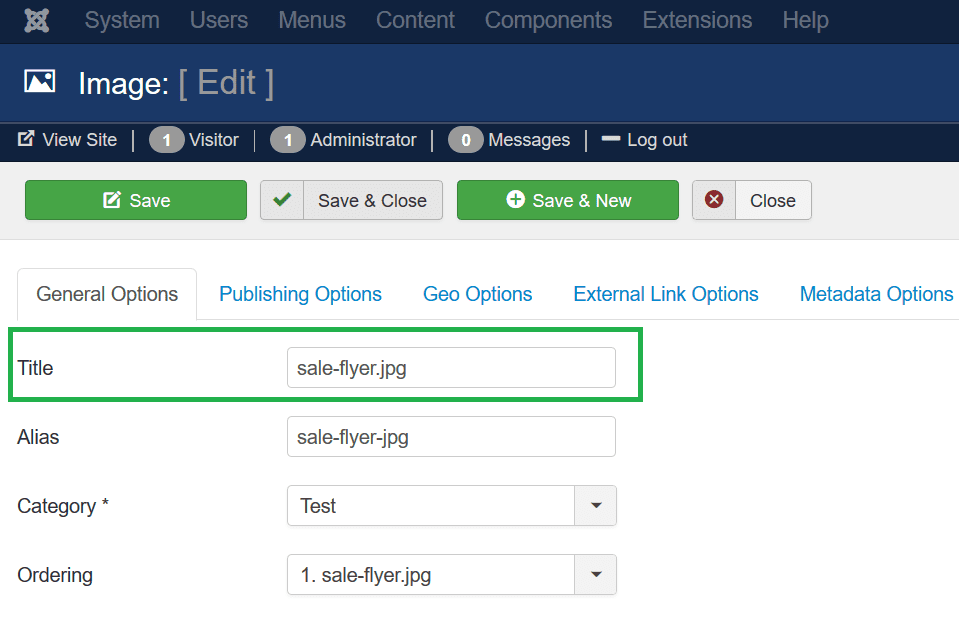Expand the Ordering dropdown arrow

point(596,575)
